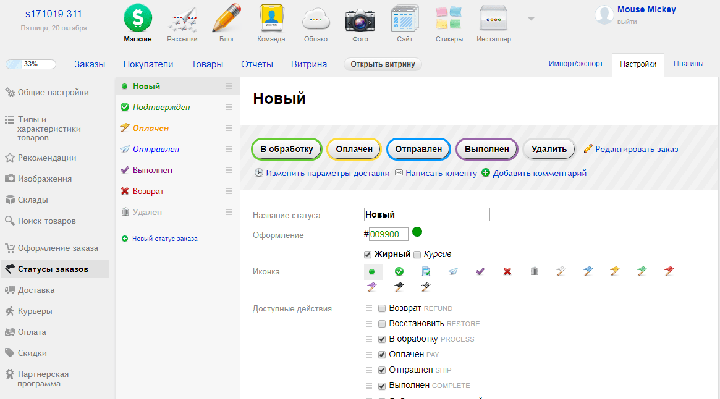Open the Отчеты reports tab

coord(257,64)
